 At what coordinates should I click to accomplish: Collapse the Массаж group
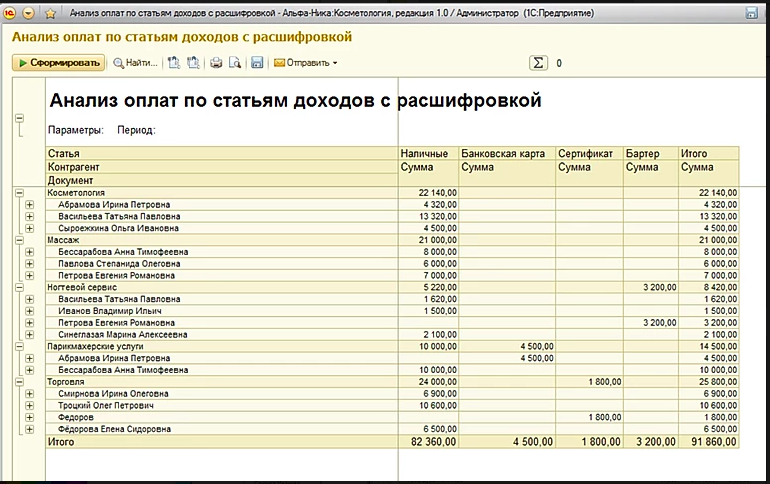20,240
